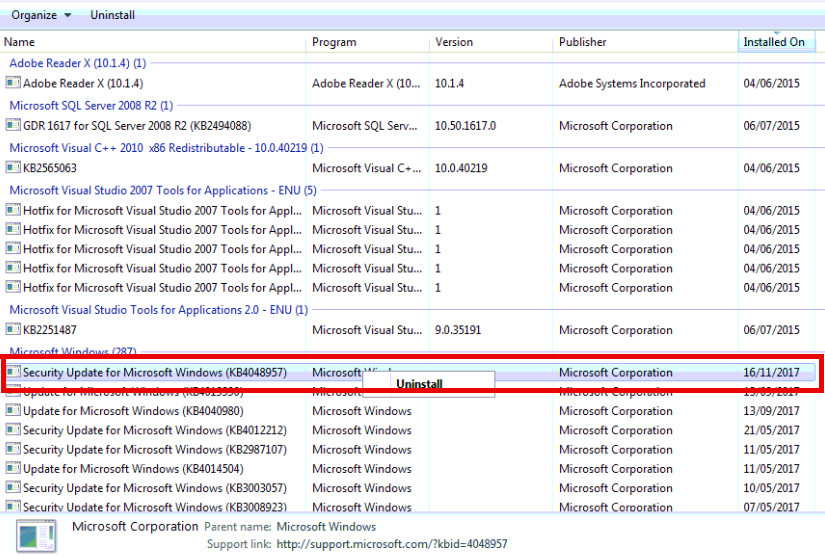Image resolution: width=825 pixels, height=558 pixels.
Task: Click Microsoft Visual C+... program cell
Action: click(x=367, y=168)
